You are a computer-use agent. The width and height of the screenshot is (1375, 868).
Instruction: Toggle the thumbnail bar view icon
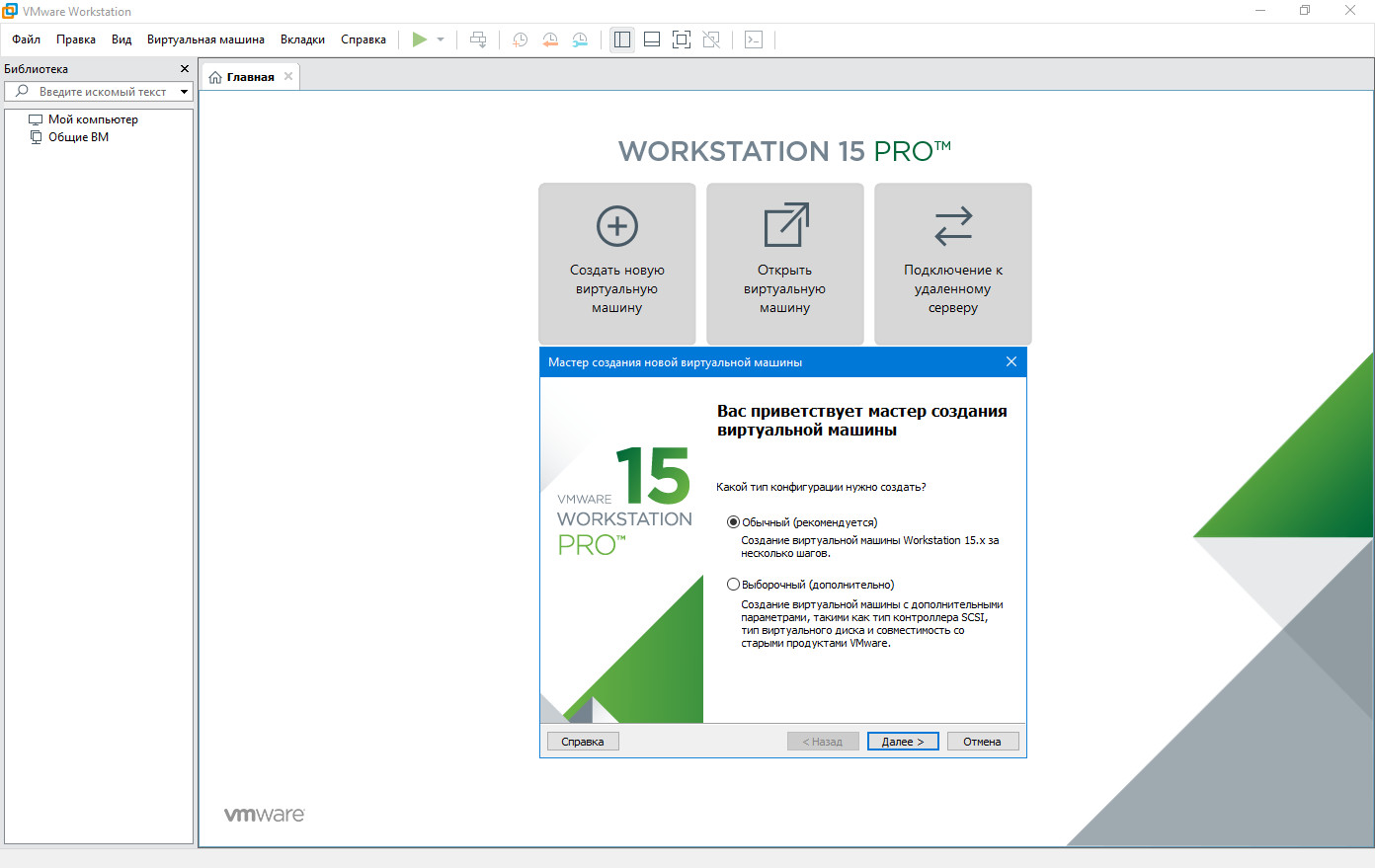(x=652, y=39)
